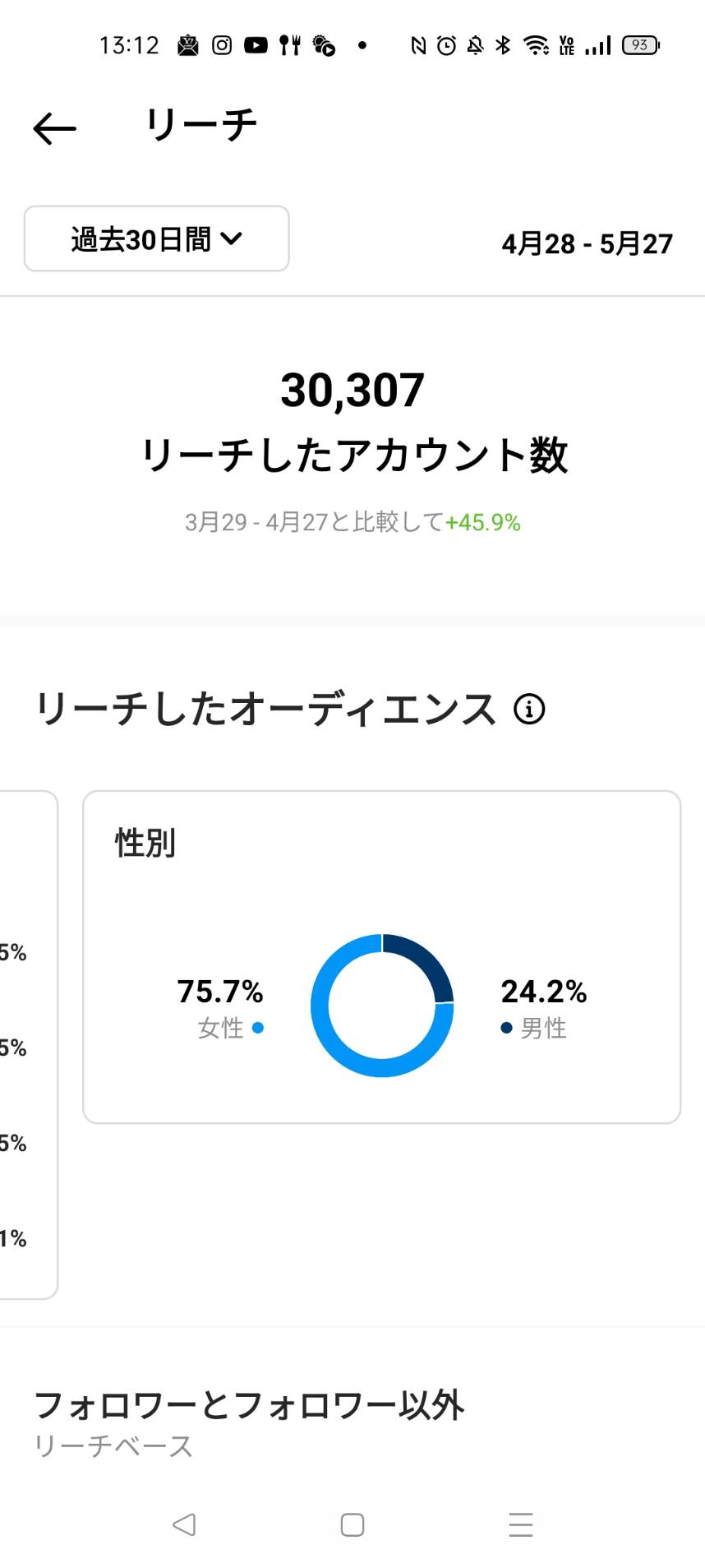Tap the alarm clock status icon
This screenshot has width=705, height=1568.
click(x=446, y=45)
